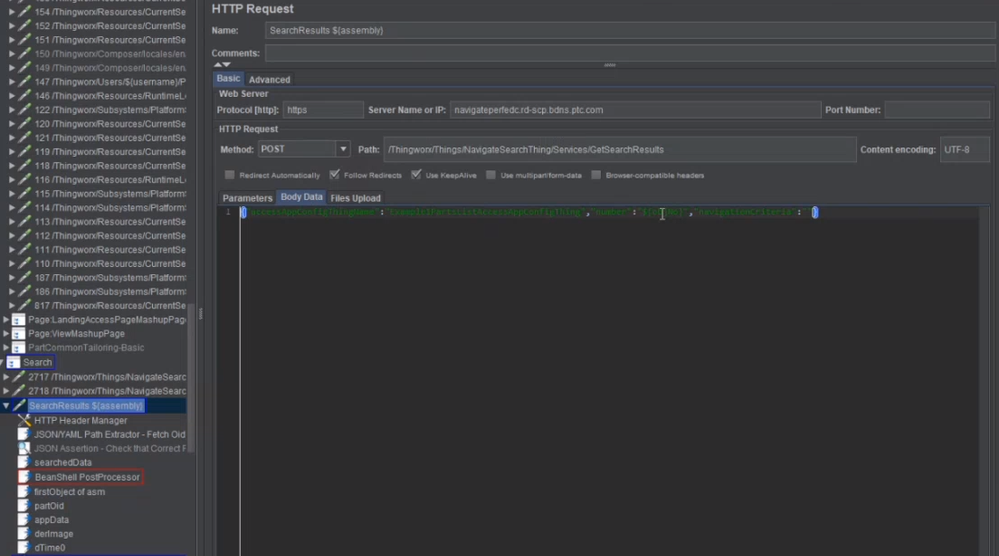Expand the 2717 /Thingworx/Things sampler node
Viewport: 999px width, 556px height.
tap(6, 377)
